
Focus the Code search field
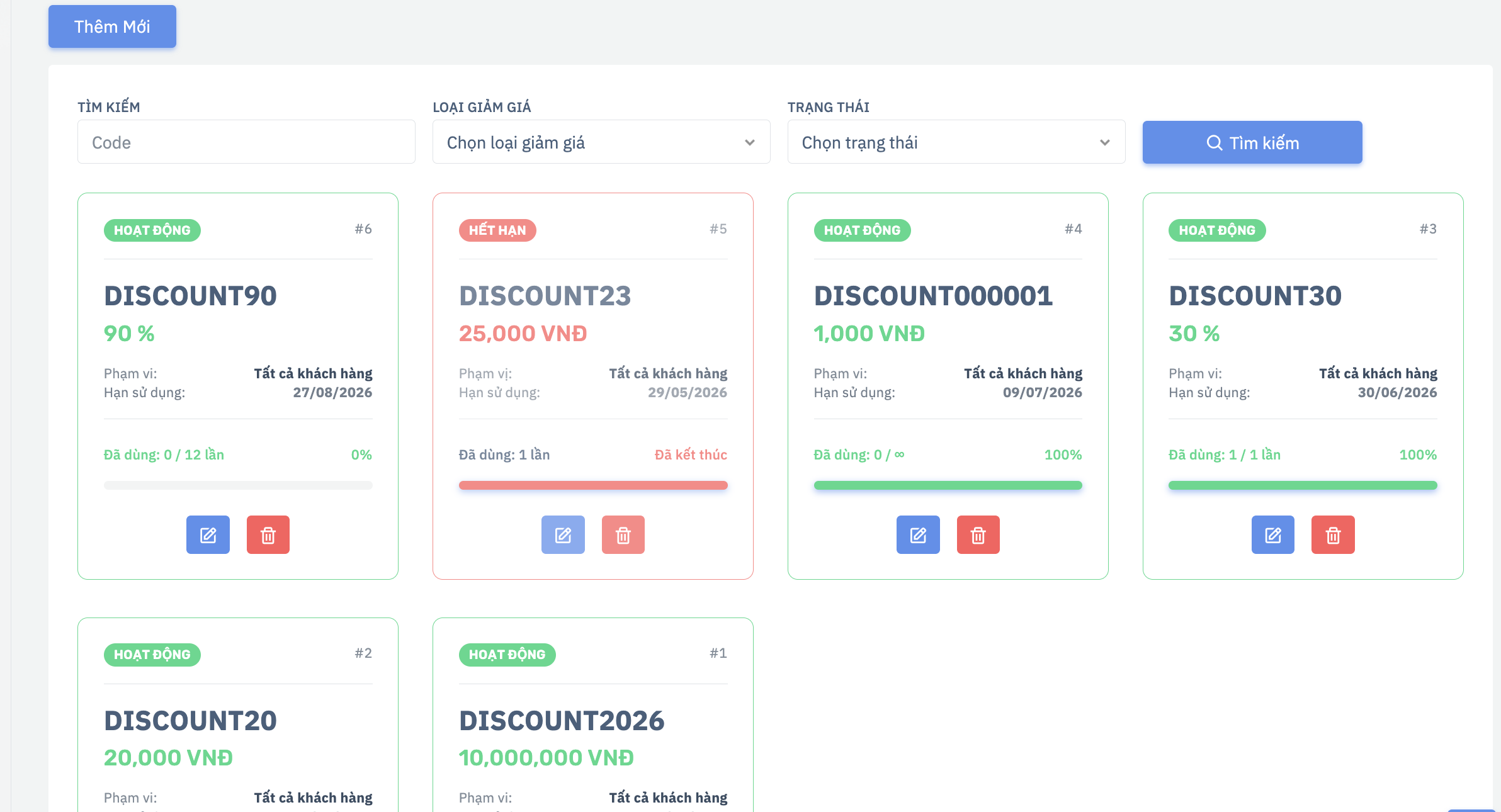click(x=246, y=142)
